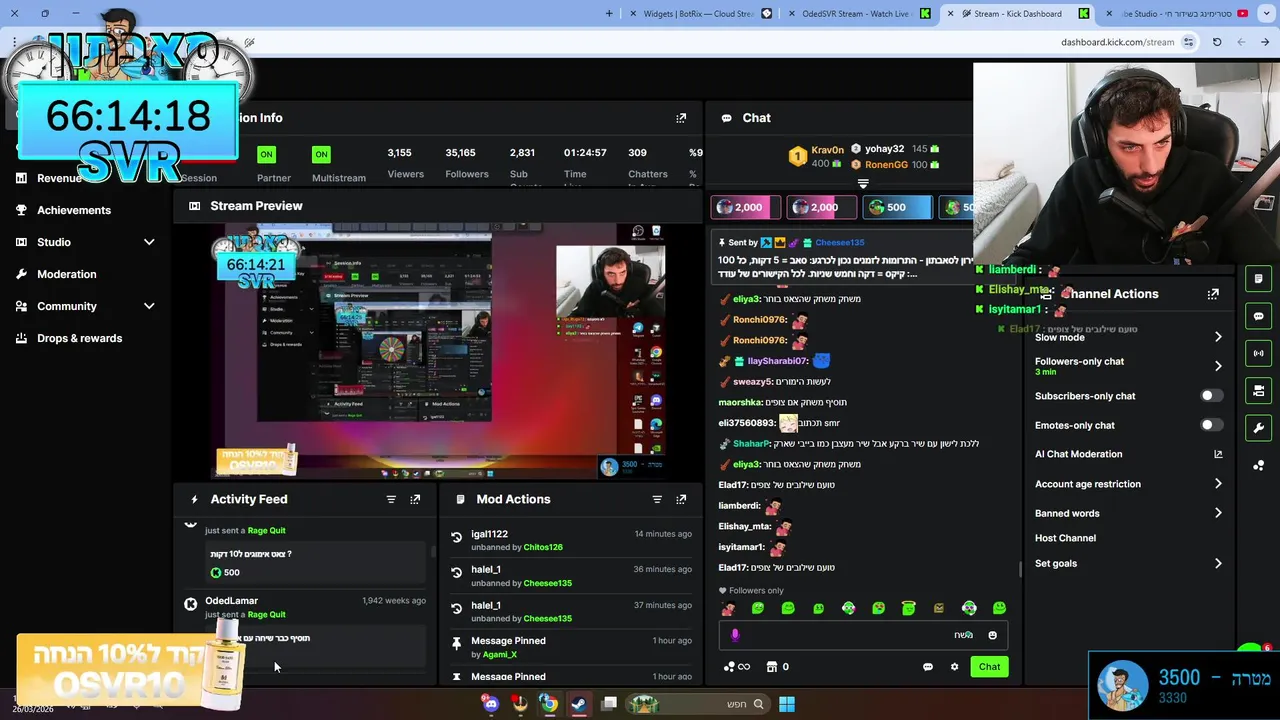Image resolution: width=1280 pixels, height=720 pixels.
Task: Toggle the Multistream ON indicator
Action: [321, 154]
